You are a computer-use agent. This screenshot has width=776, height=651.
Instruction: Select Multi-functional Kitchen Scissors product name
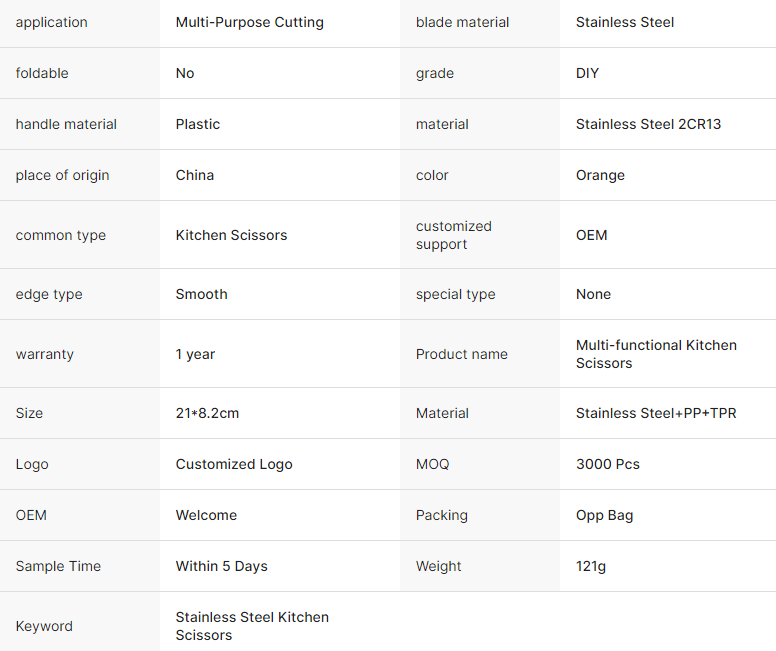click(656, 354)
